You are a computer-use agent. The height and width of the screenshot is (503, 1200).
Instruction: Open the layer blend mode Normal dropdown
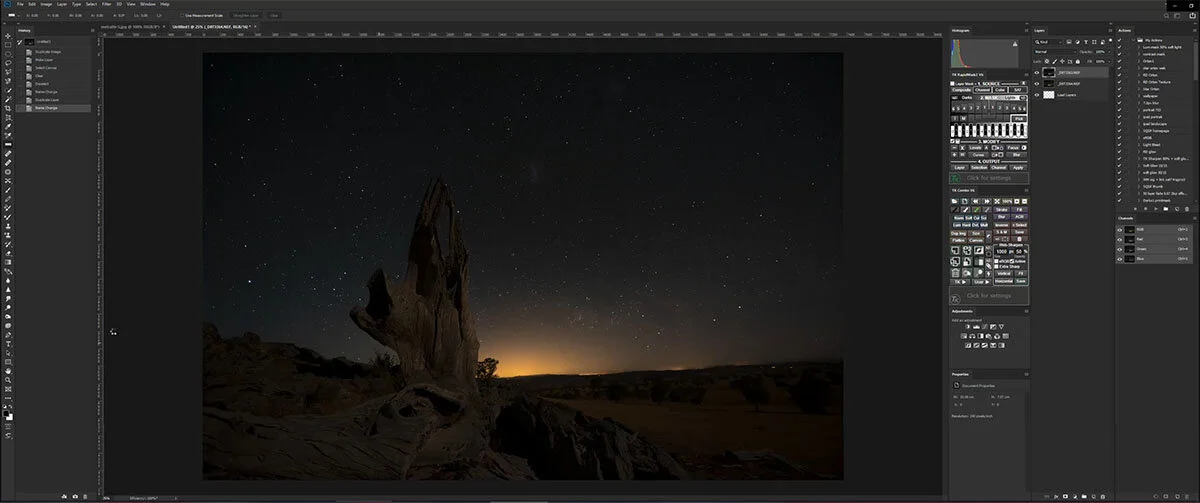coord(1055,52)
